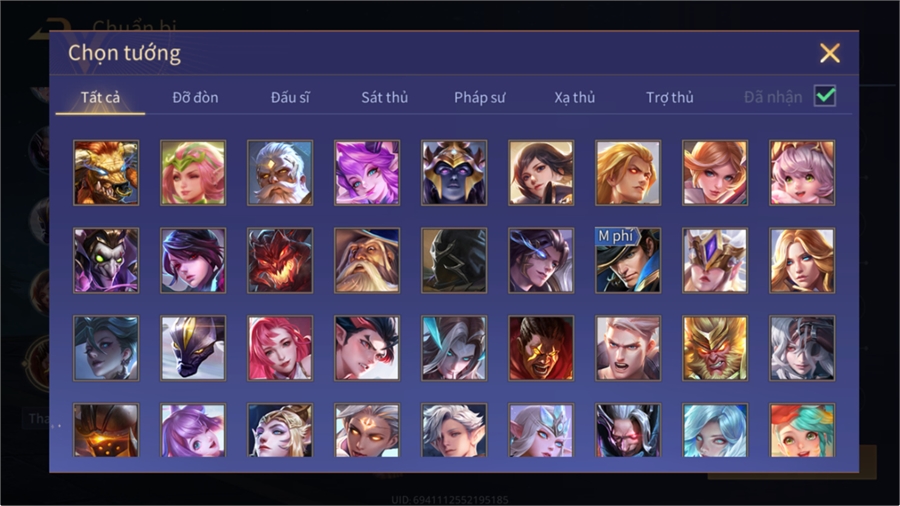Select the orange beast hero portrait

coord(106,173)
